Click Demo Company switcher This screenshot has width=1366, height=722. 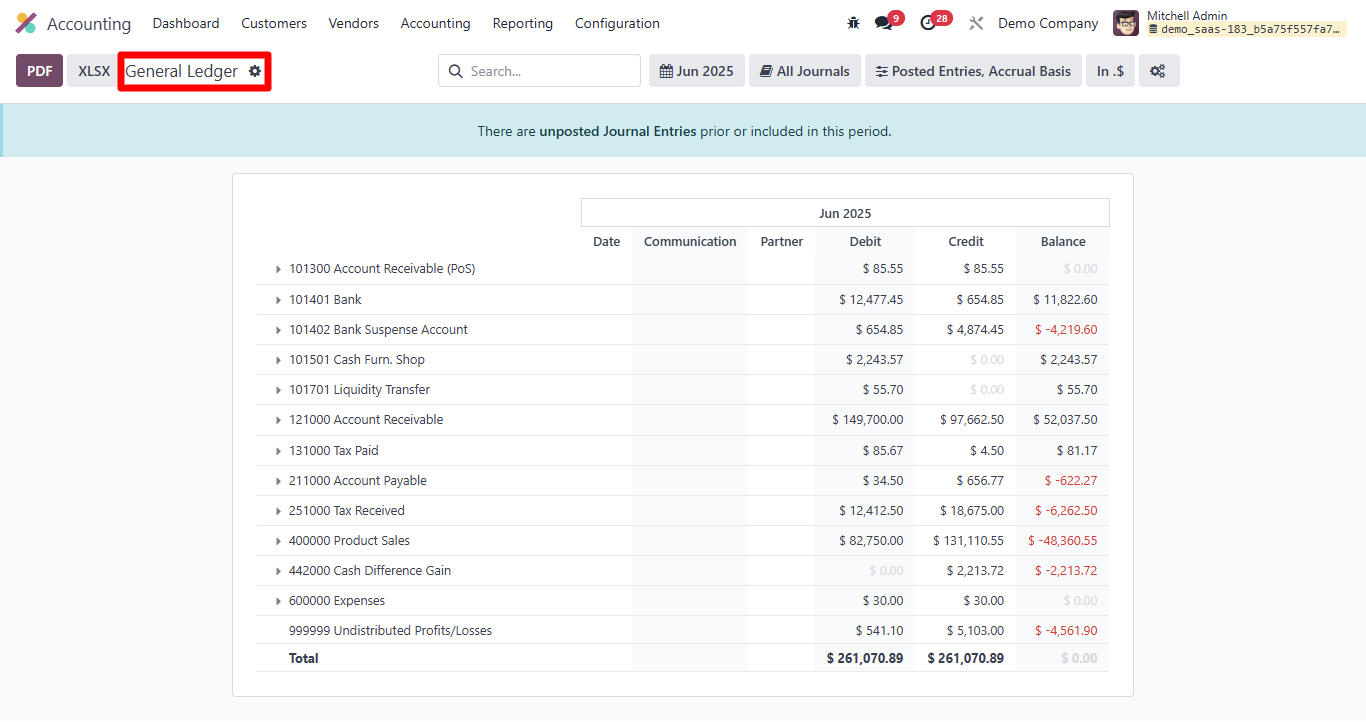tap(1048, 23)
